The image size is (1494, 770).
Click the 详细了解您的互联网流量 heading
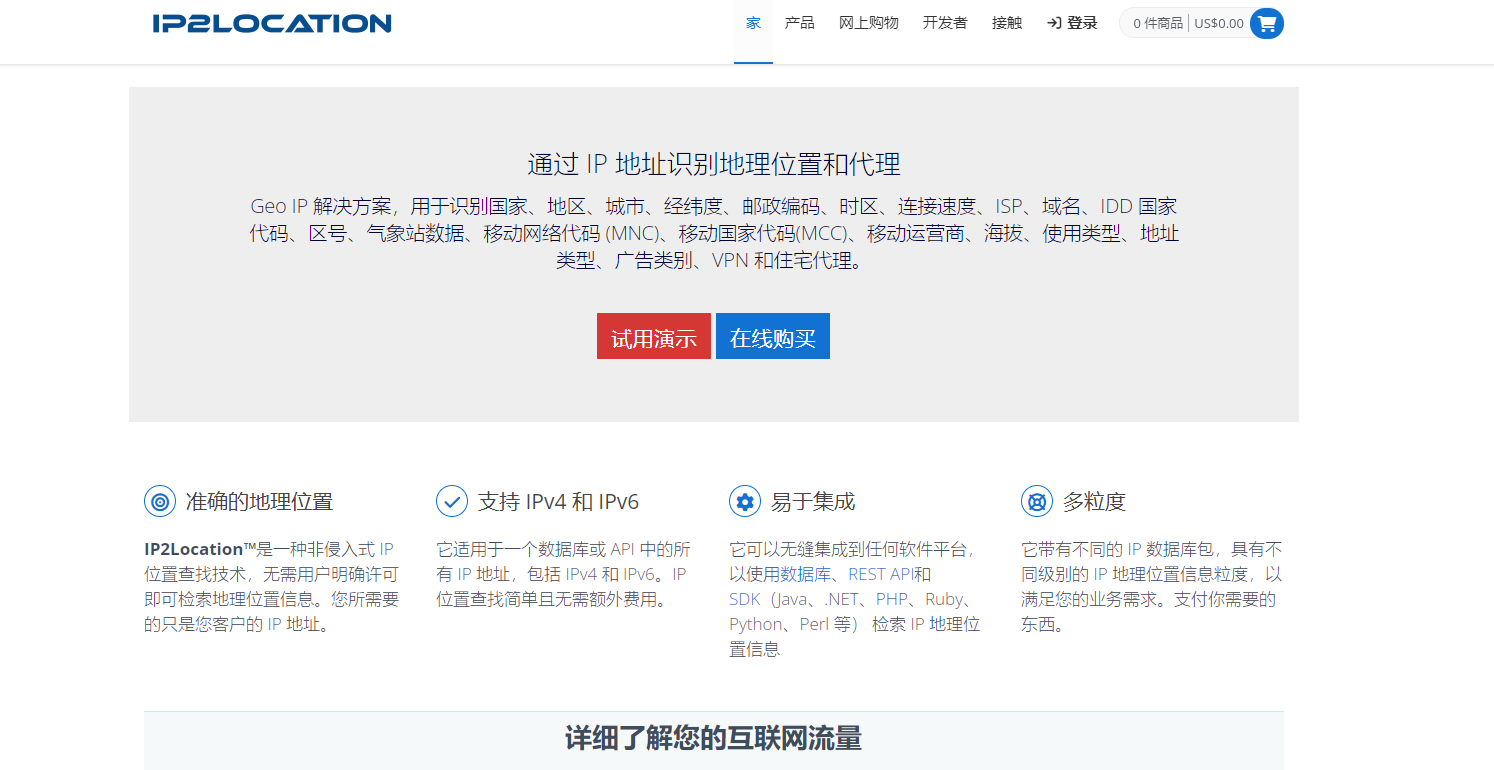(713, 739)
